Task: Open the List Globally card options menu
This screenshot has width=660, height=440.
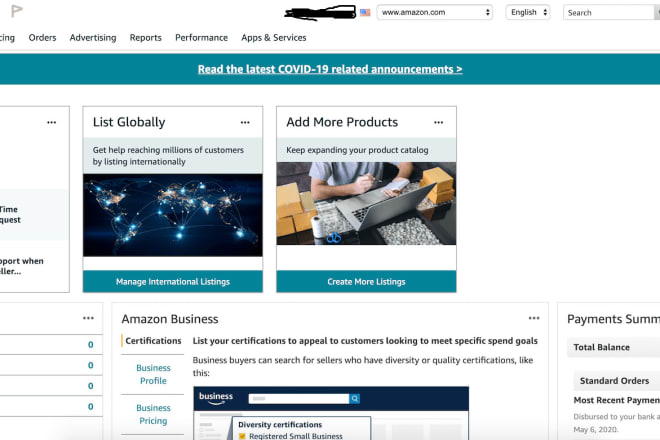Action: pyautogui.click(x=245, y=123)
